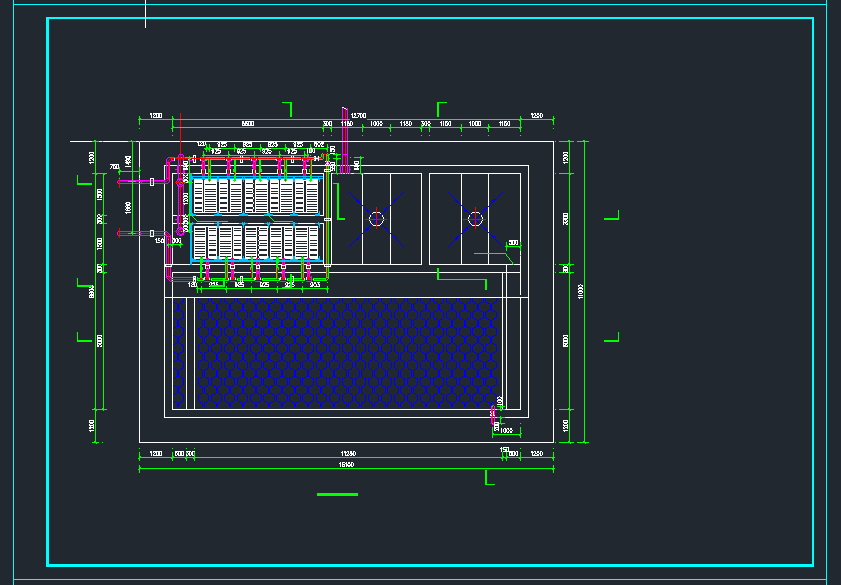Select the lower row of white membrane modules
Screen dimensions: 841x585
point(256,242)
